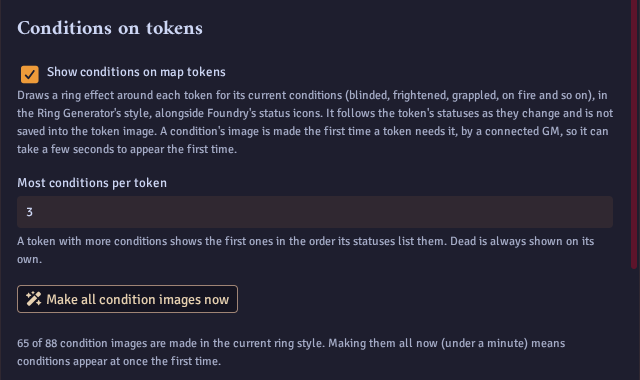Toggle the Show conditions on map tokens checkbox
This screenshot has width=640, height=380.
pos(30,74)
